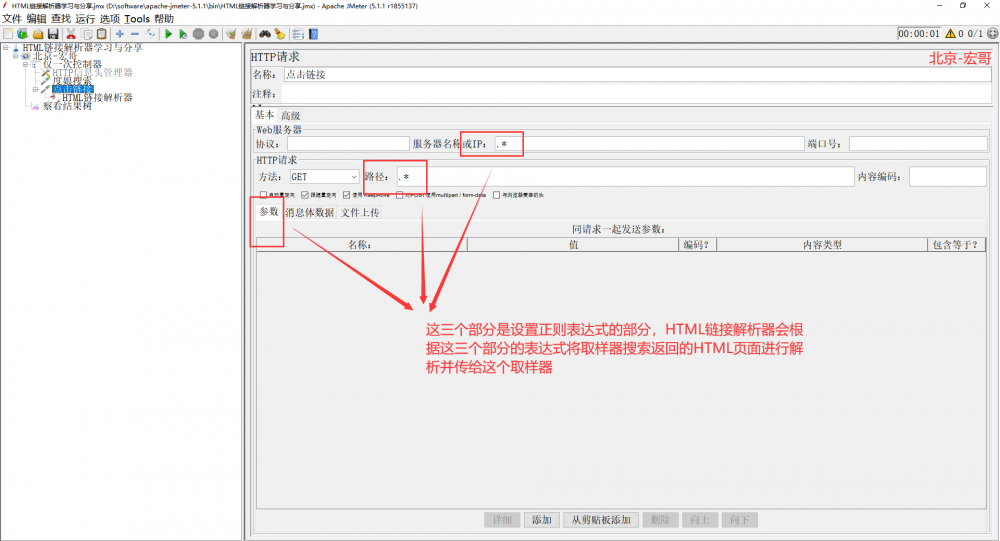The height and width of the screenshot is (541, 1000).
Task: Toggle the 与浏览器兼容的头 checkbox
Action: [496, 195]
